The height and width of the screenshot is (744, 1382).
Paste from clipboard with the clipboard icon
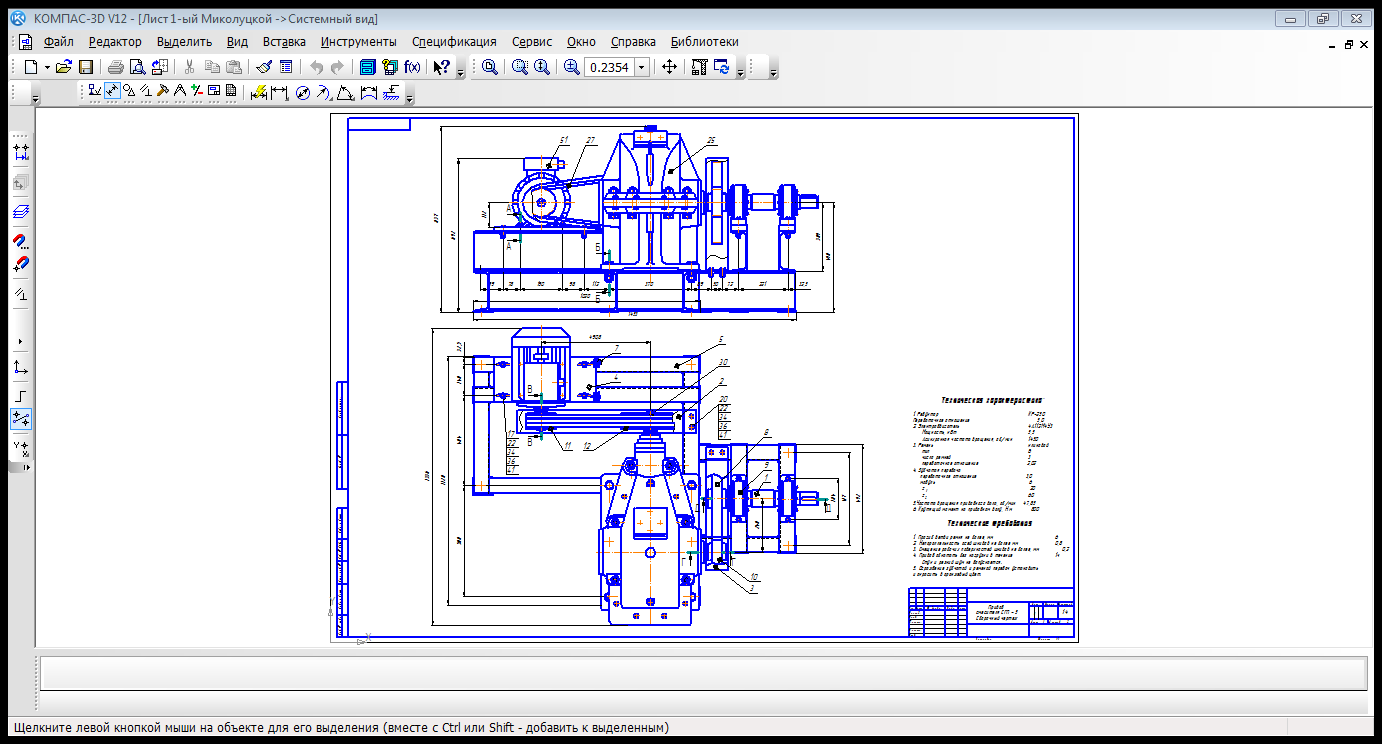234,67
